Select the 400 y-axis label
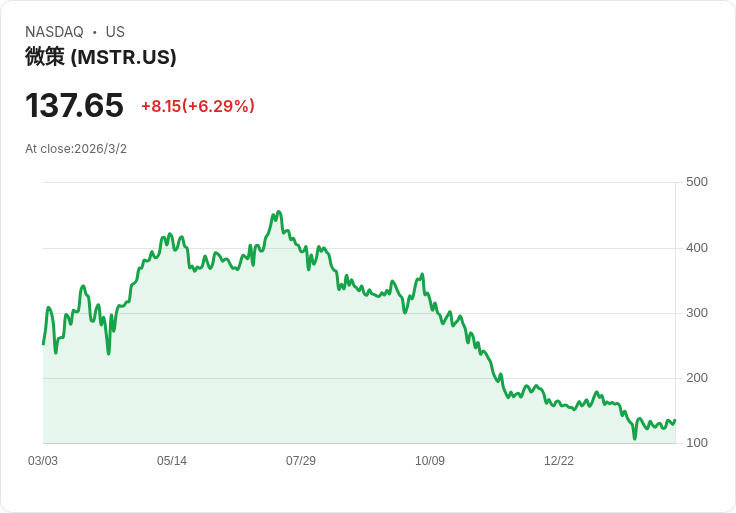 (x=697, y=248)
